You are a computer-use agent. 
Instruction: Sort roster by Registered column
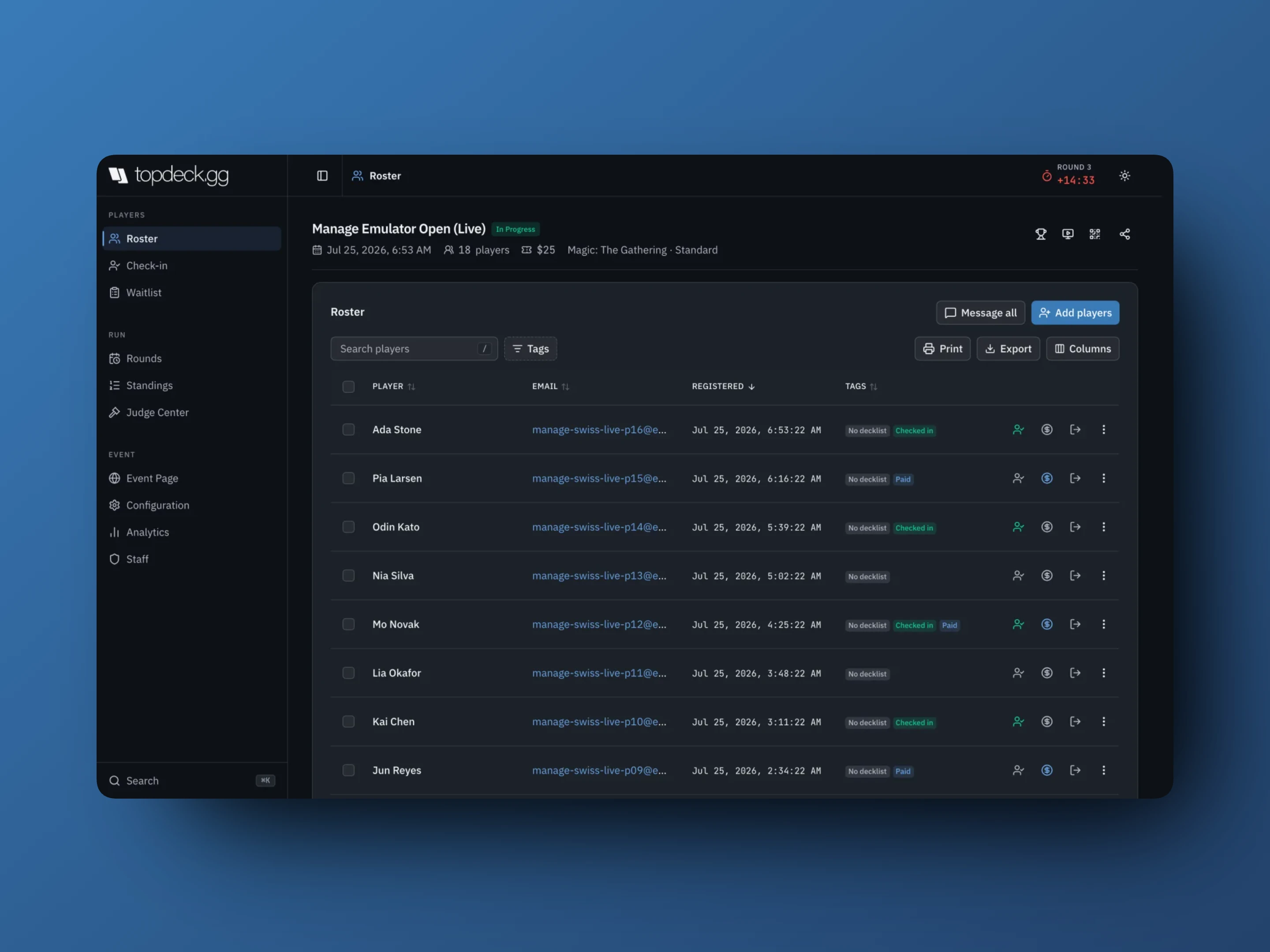[x=723, y=387]
